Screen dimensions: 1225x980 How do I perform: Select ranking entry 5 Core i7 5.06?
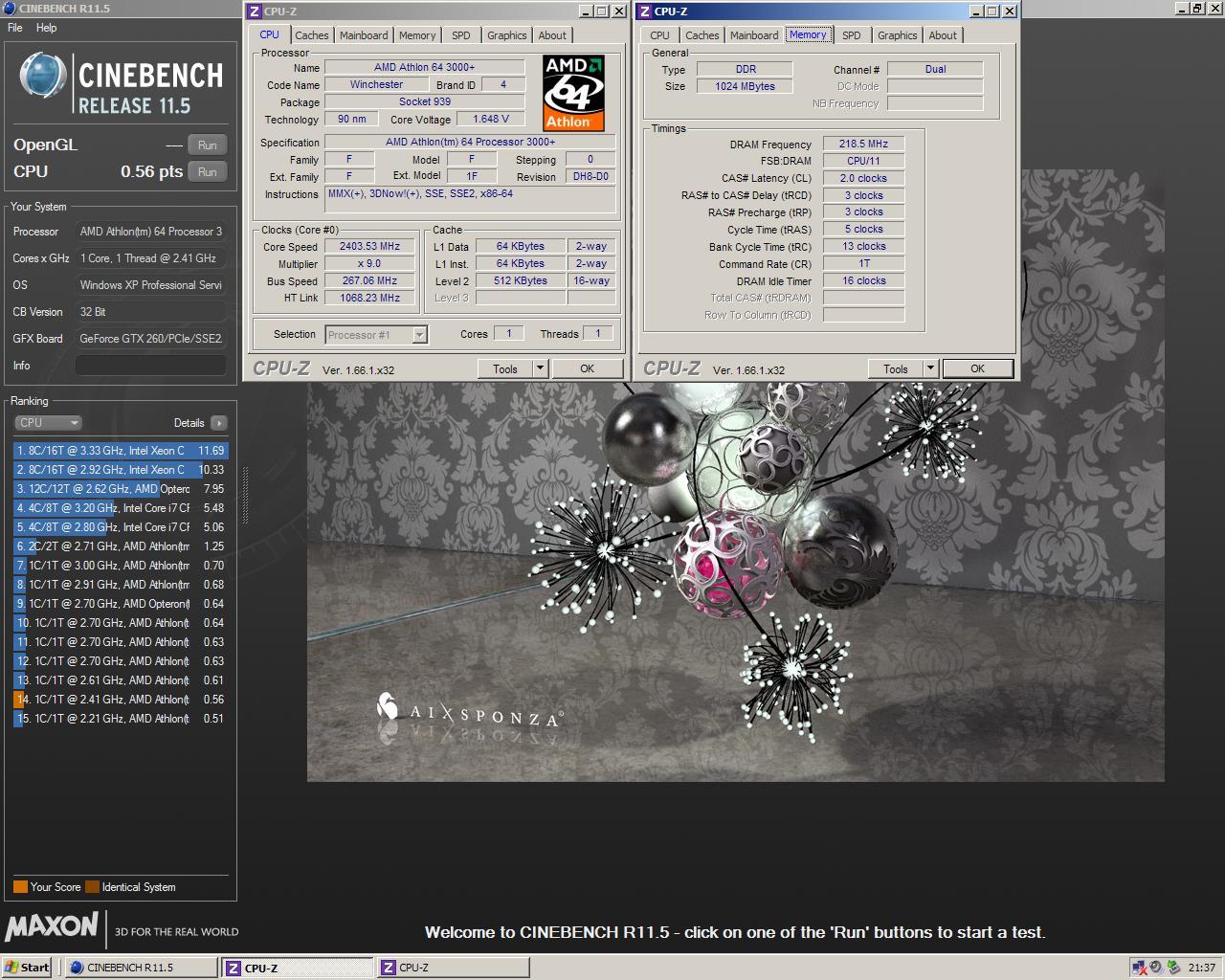(121, 527)
